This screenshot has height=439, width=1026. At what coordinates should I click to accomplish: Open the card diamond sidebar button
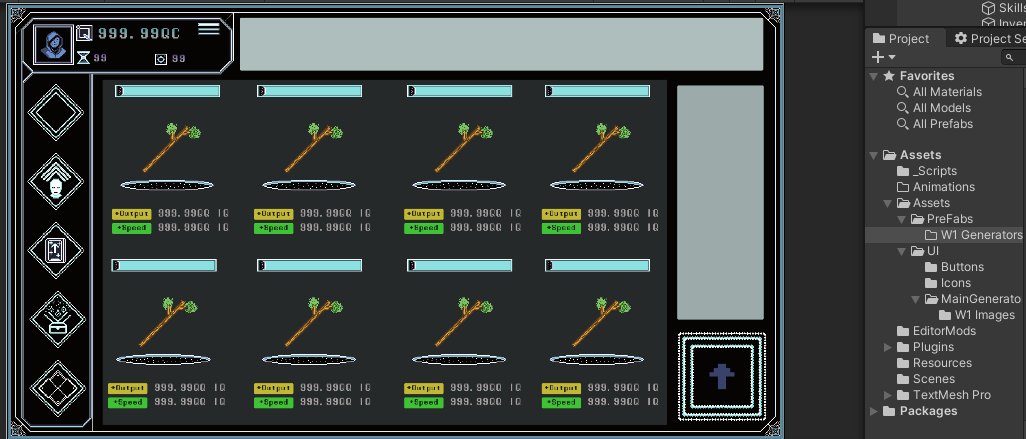(x=56, y=250)
